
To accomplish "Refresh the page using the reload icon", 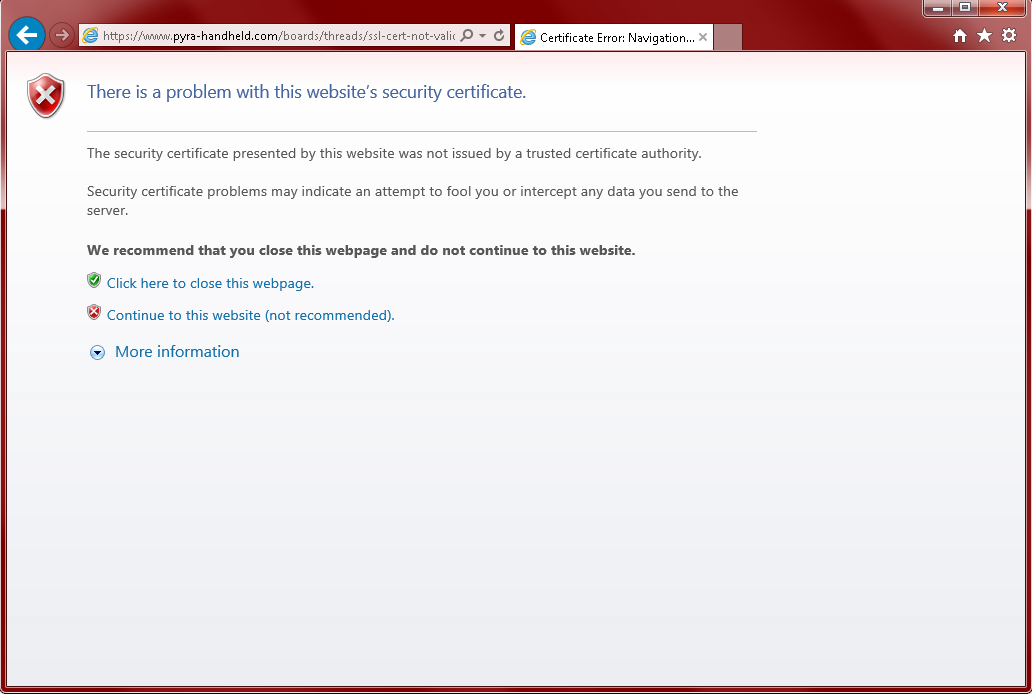I will [x=499, y=36].
